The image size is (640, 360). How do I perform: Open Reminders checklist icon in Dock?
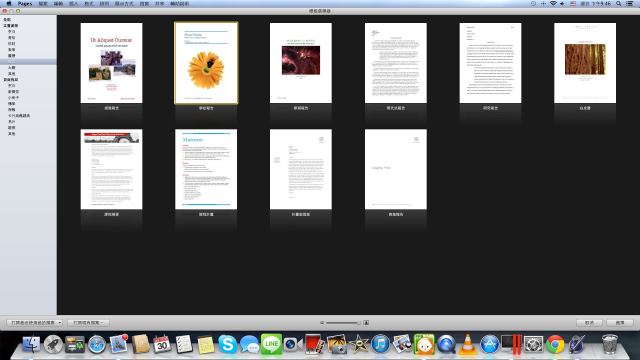point(184,344)
